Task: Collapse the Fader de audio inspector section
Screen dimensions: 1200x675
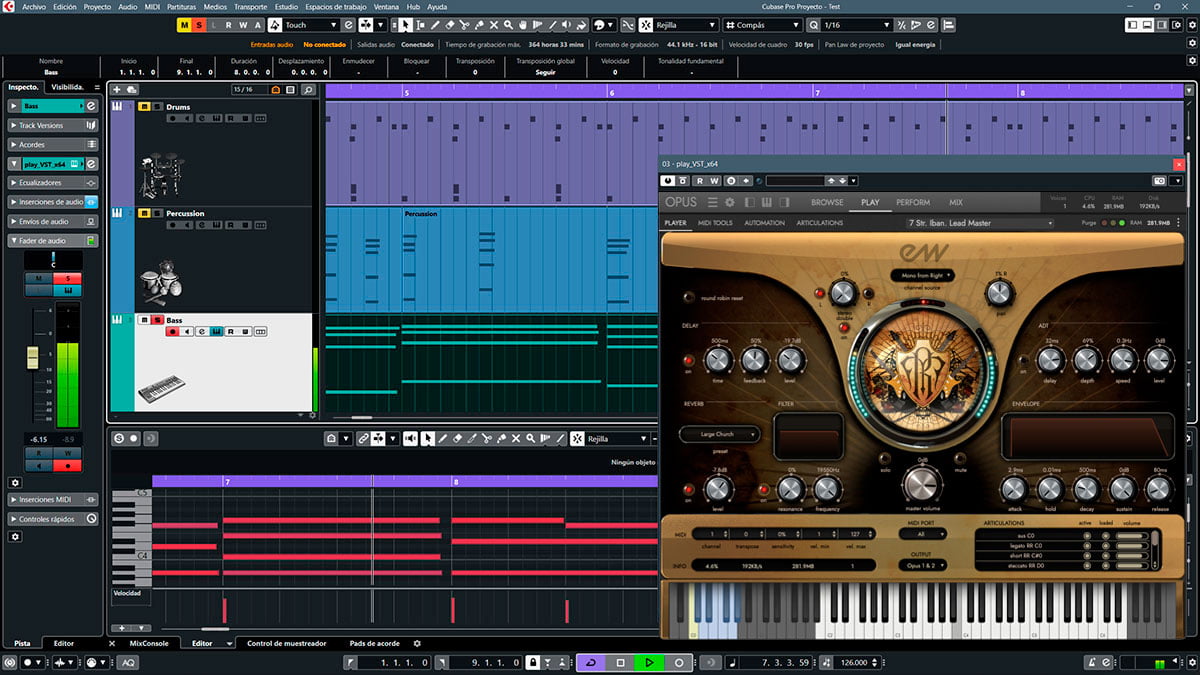Action: [53, 240]
